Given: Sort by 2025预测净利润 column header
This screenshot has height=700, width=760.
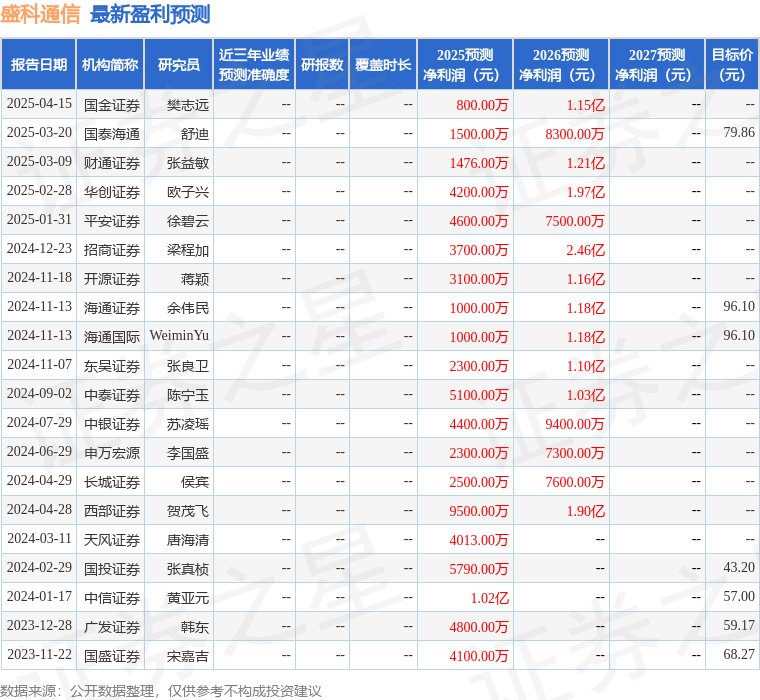Looking at the screenshot, I should click(465, 65).
